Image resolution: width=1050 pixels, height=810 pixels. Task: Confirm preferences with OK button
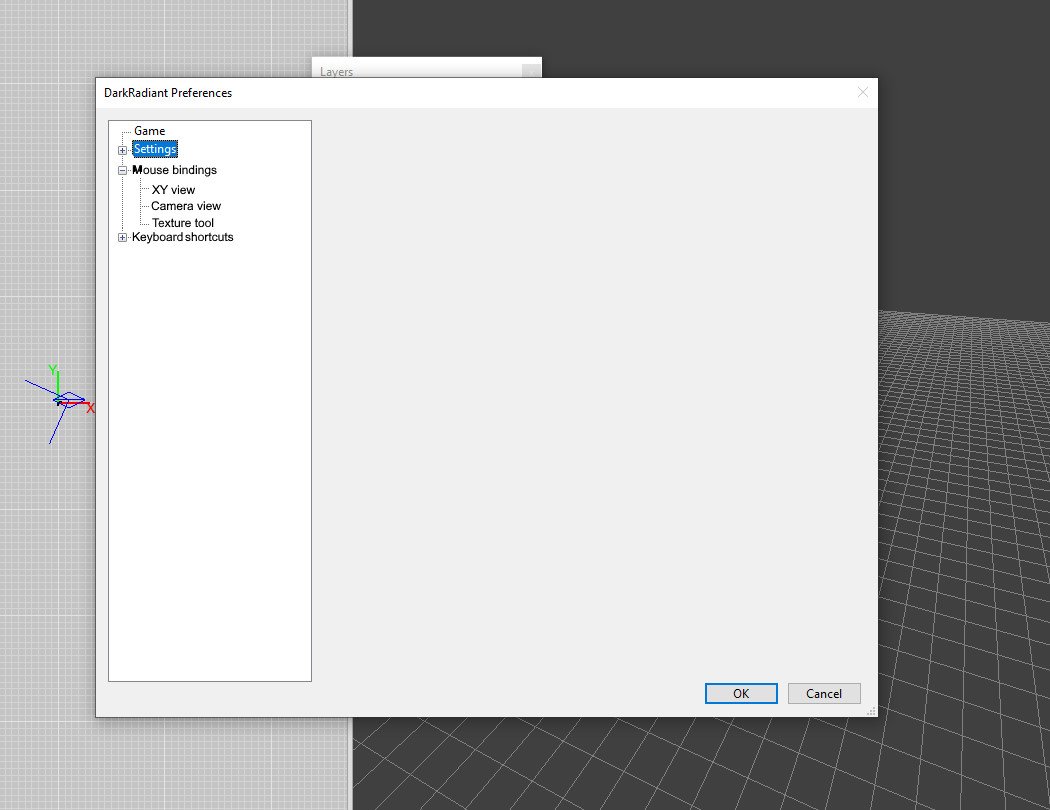(741, 694)
